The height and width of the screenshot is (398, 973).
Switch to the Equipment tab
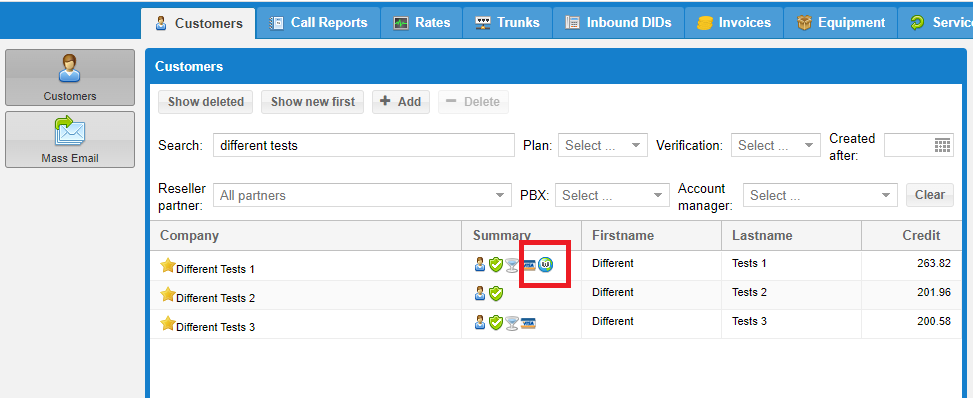pyautogui.click(x=841, y=23)
